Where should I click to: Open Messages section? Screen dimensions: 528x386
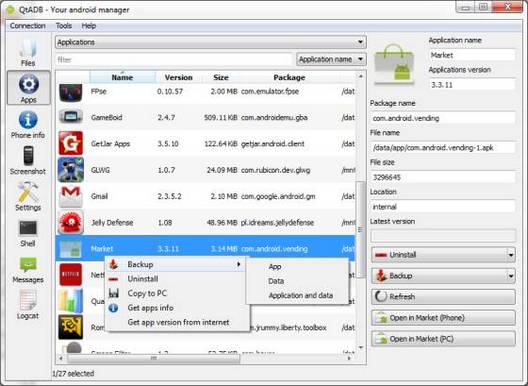pyautogui.click(x=28, y=270)
